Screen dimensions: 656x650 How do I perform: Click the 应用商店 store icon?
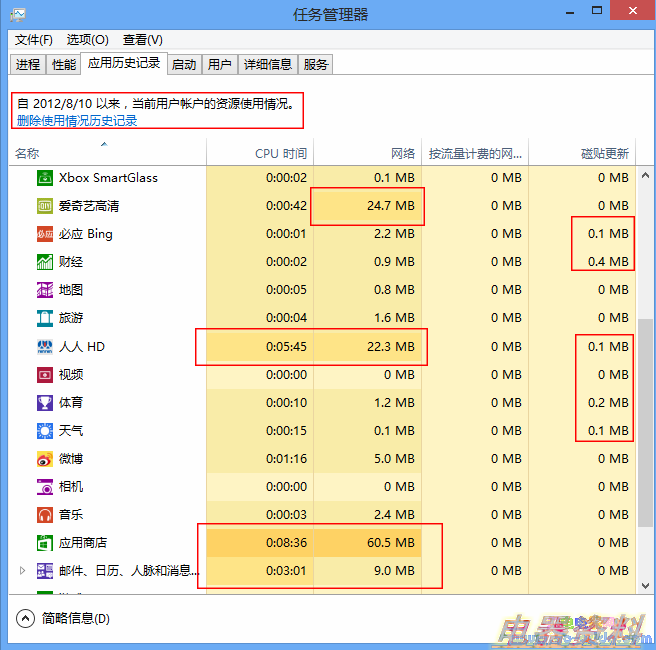click(x=45, y=543)
